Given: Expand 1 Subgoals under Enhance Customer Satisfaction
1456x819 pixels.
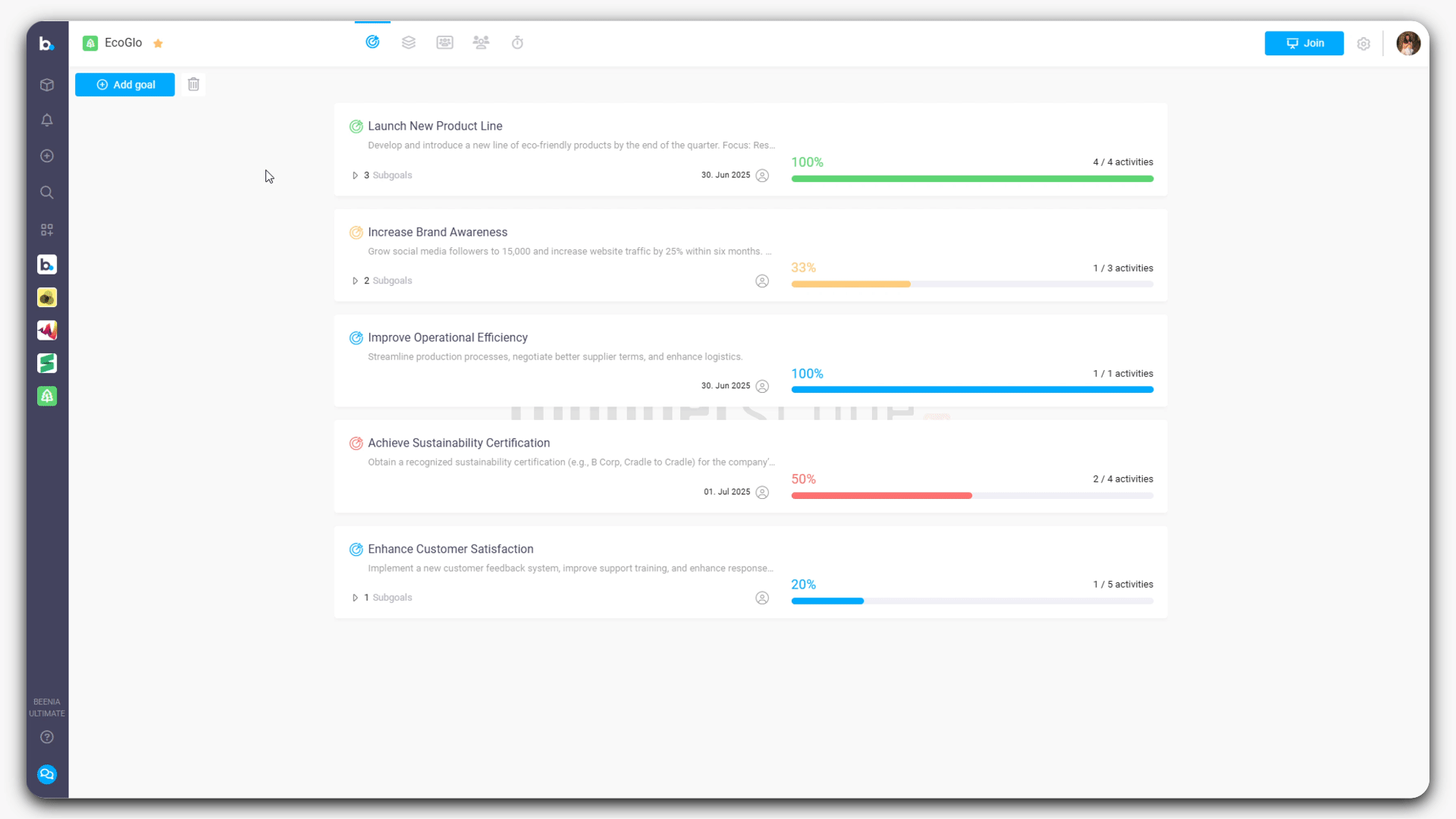Looking at the screenshot, I should coord(355,598).
